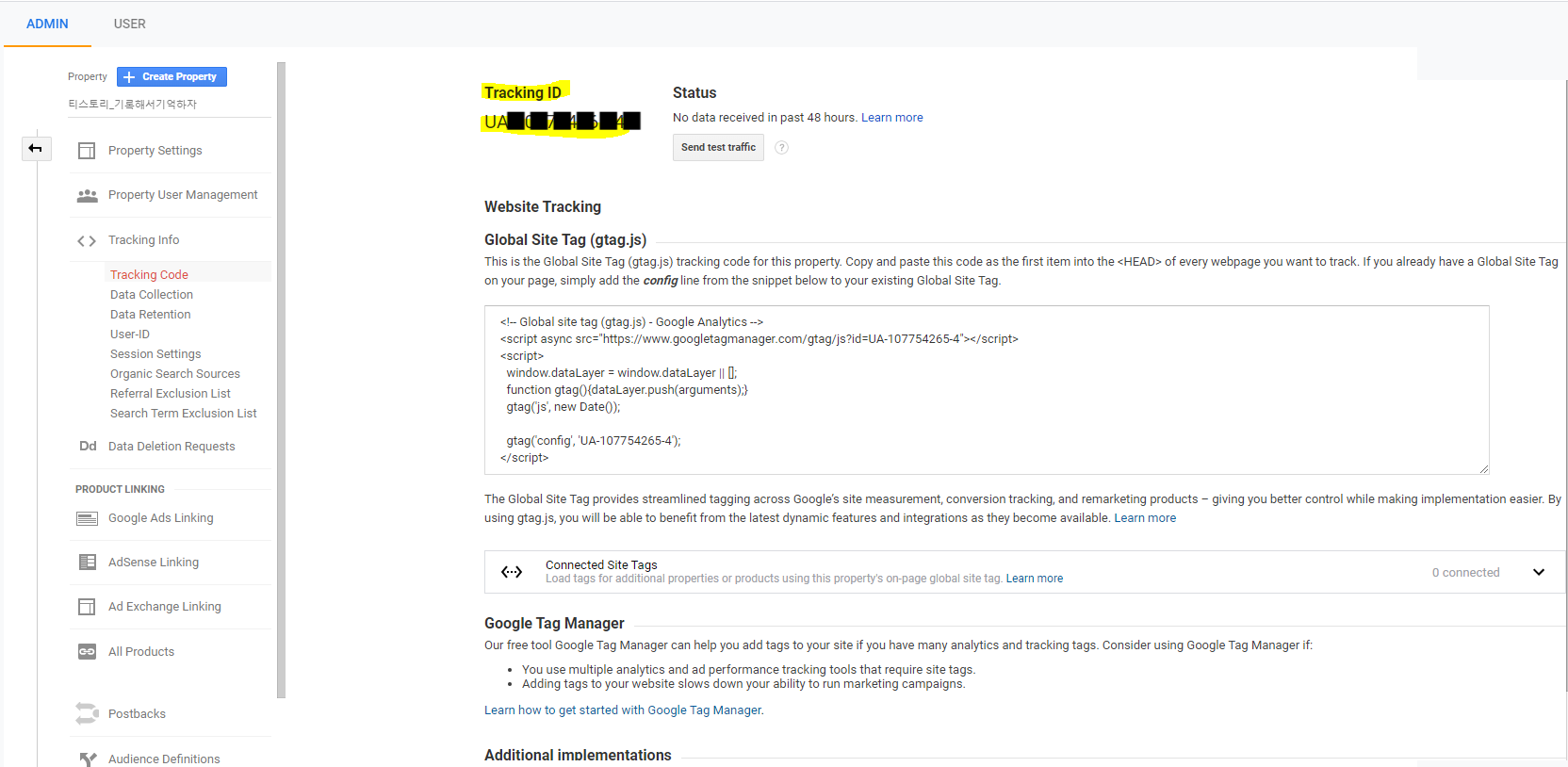
Task: Select Data Collection
Action: pos(152,295)
